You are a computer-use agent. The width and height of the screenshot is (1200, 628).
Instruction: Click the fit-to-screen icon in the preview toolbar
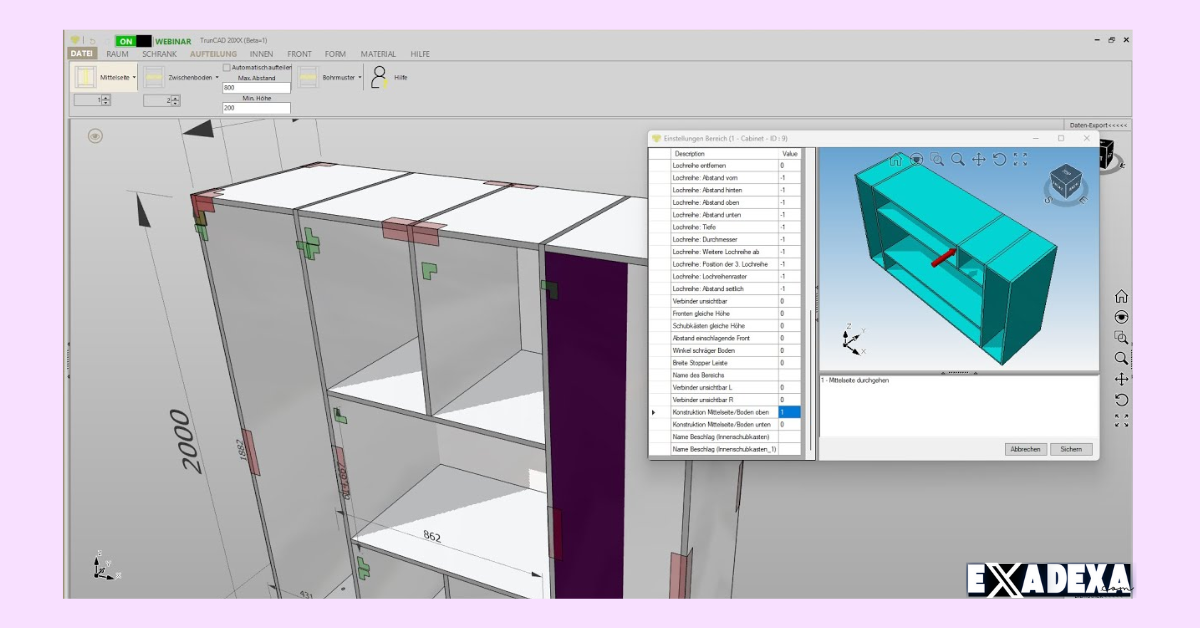tap(1020, 158)
